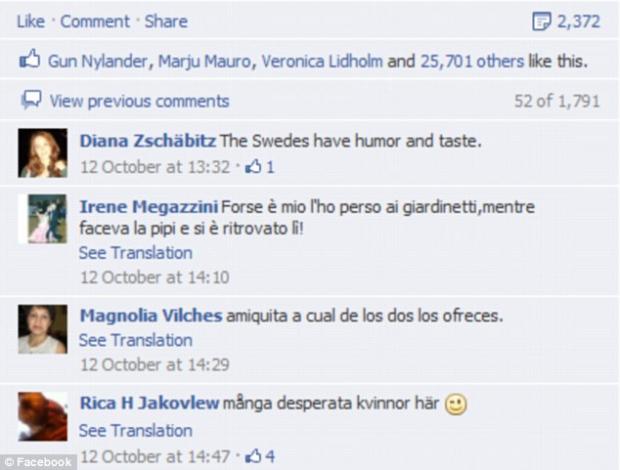This screenshot has width=620, height=470.
Task: Open Veronica Lidholm's profile link
Action: [x=322, y=61]
